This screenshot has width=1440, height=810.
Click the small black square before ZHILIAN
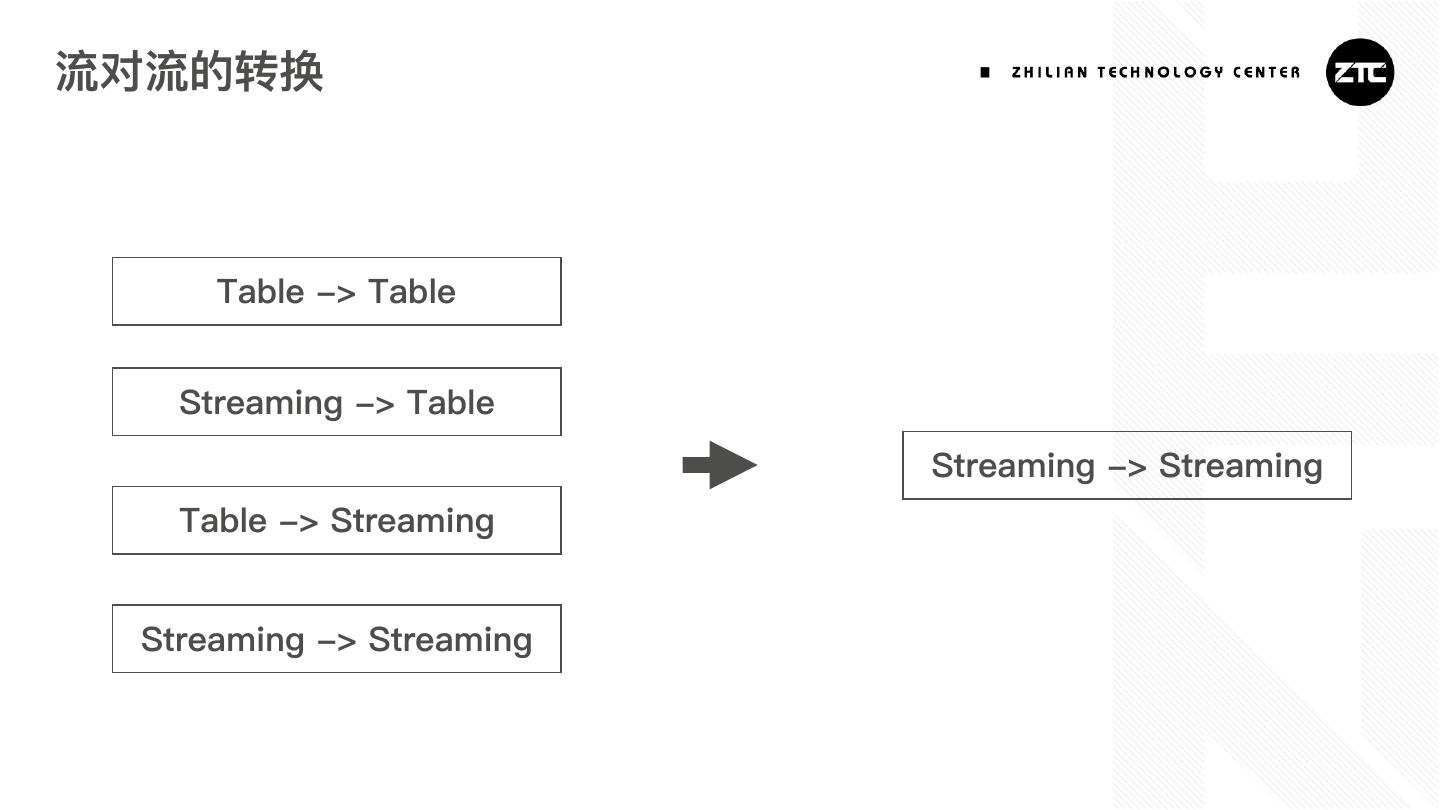pyautogui.click(x=985, y=72)
